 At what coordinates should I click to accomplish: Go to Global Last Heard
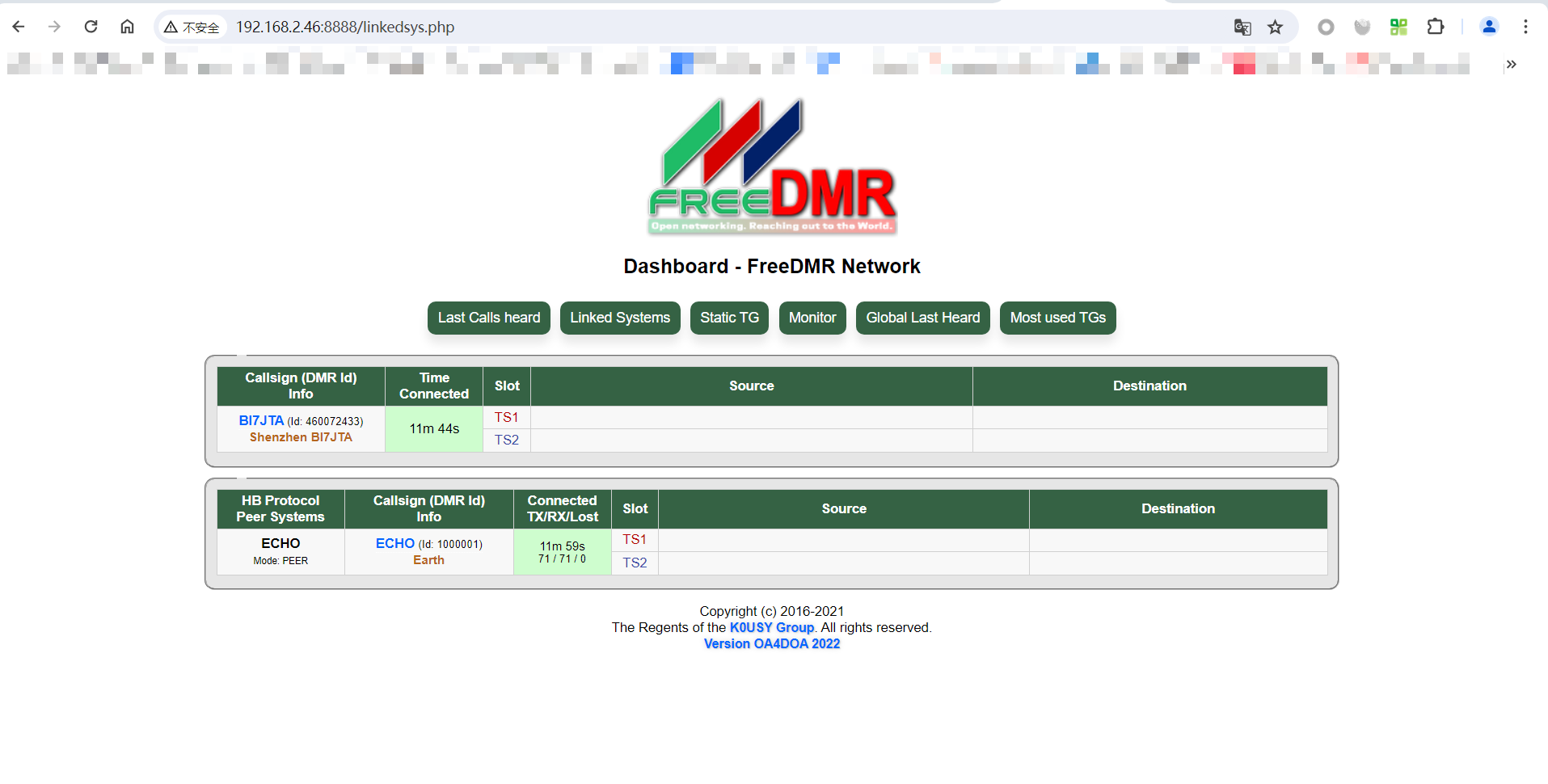tap(922, 318)
